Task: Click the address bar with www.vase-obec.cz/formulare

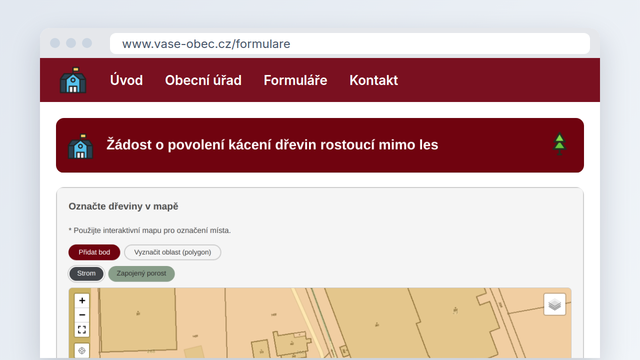Action: click(350, 44)
